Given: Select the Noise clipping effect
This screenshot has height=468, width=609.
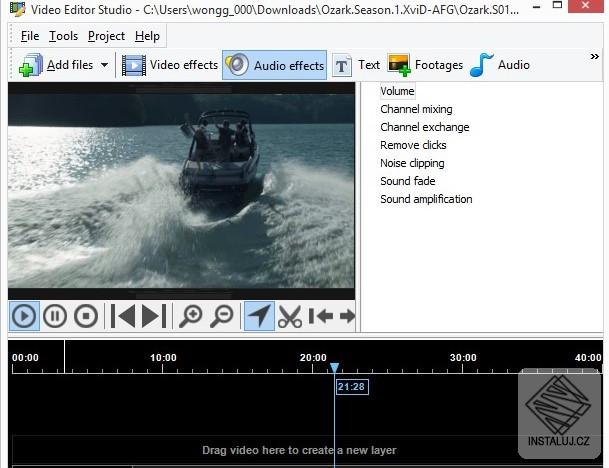Looking at the screenshot, I should click(x=412, y=163).
